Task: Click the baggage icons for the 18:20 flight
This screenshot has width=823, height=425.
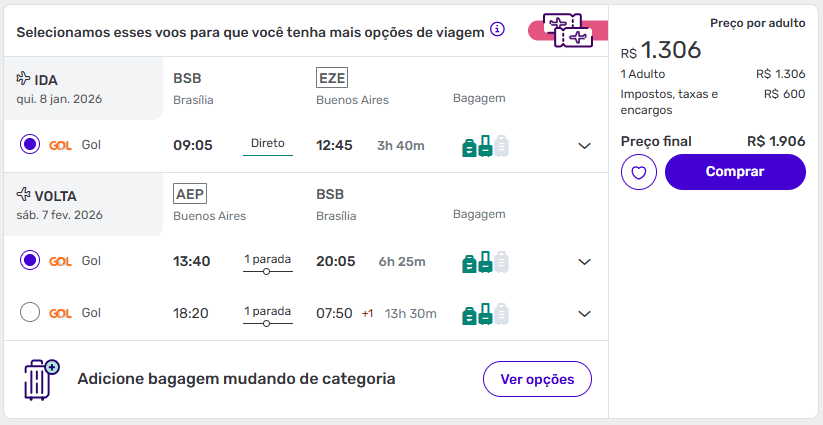Action: (x=485, y=314)
